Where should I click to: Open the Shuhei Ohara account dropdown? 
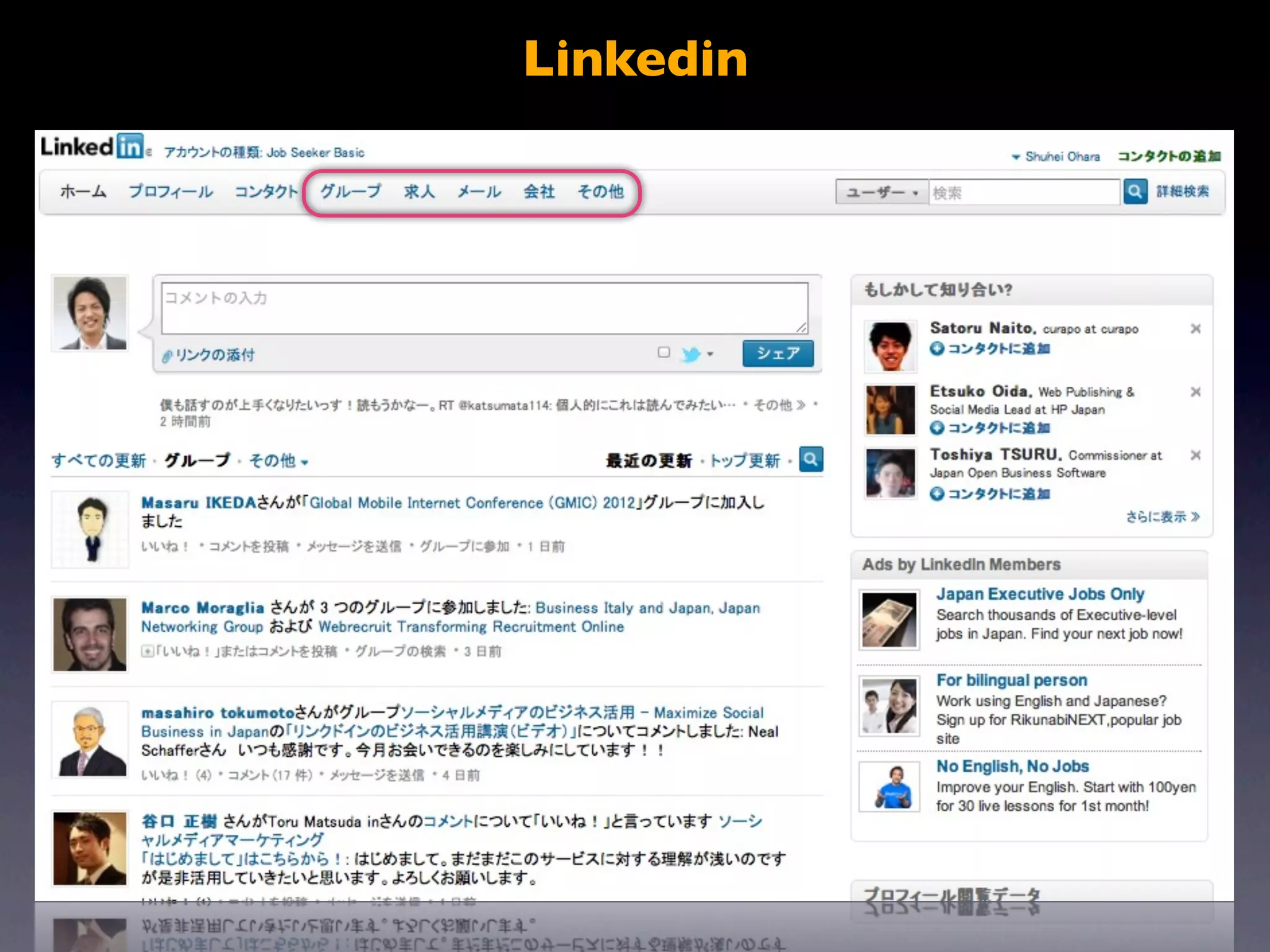(x=1055, y=156)
